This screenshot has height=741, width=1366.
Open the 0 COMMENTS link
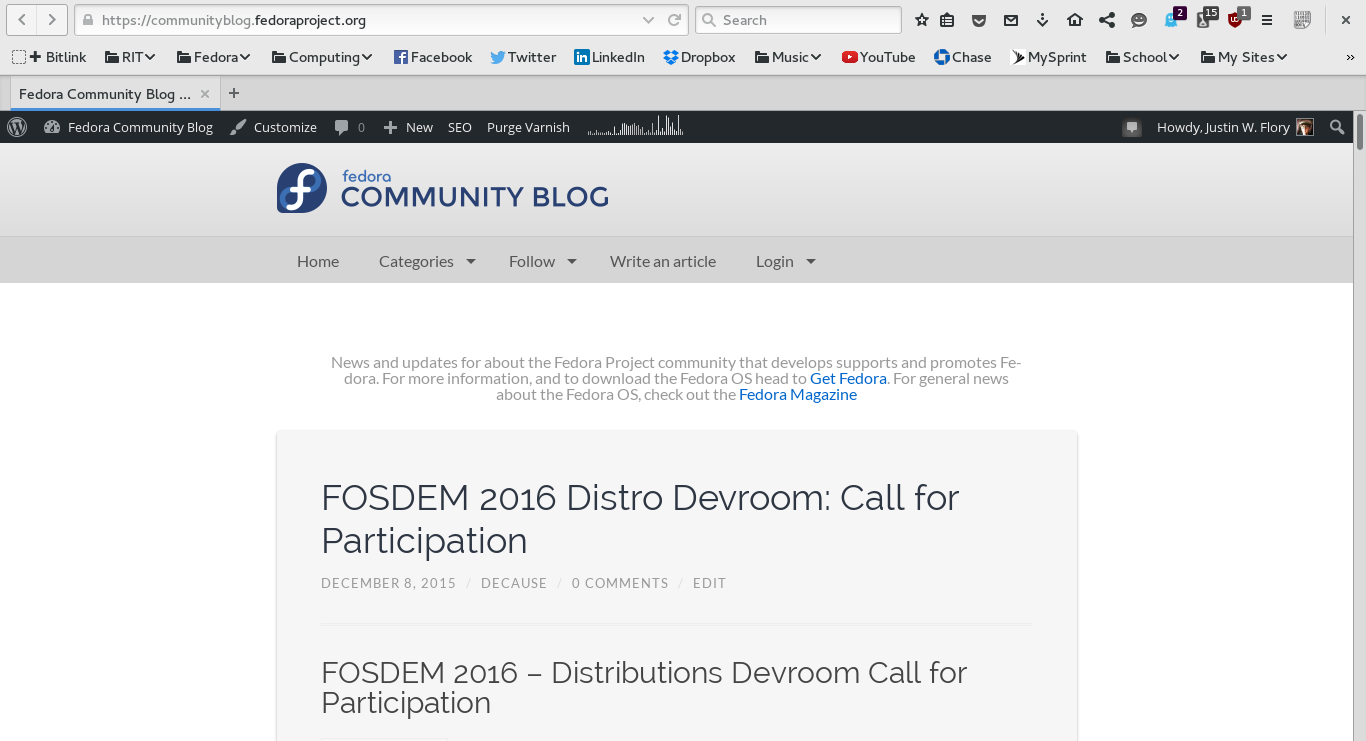coord(620,583)
